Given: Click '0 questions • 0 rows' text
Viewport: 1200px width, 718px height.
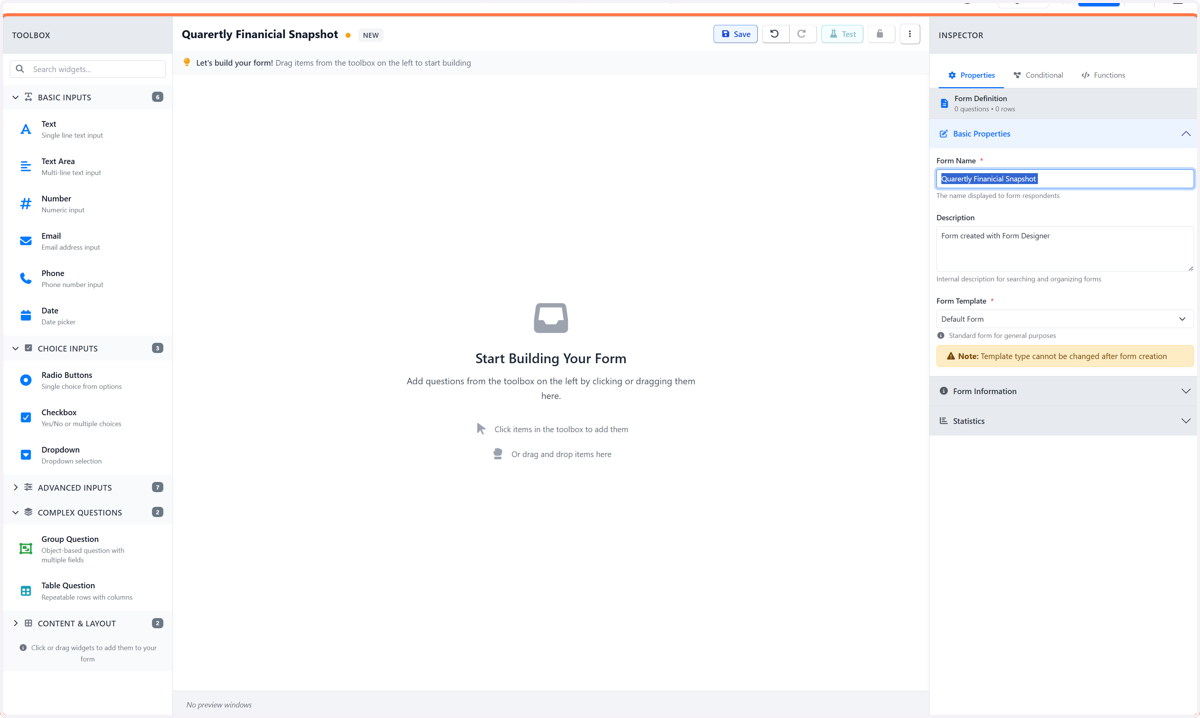Looking at the screenshot, I should pos(985,109).
